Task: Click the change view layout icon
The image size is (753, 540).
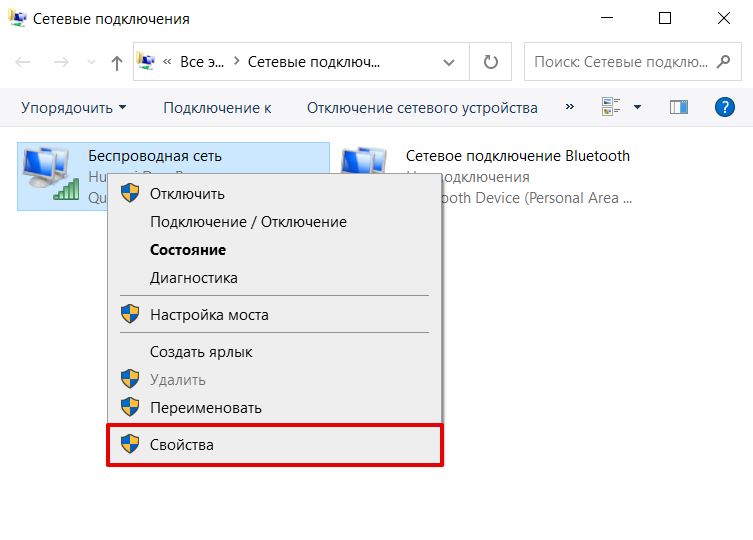Action: pos(611,107)
